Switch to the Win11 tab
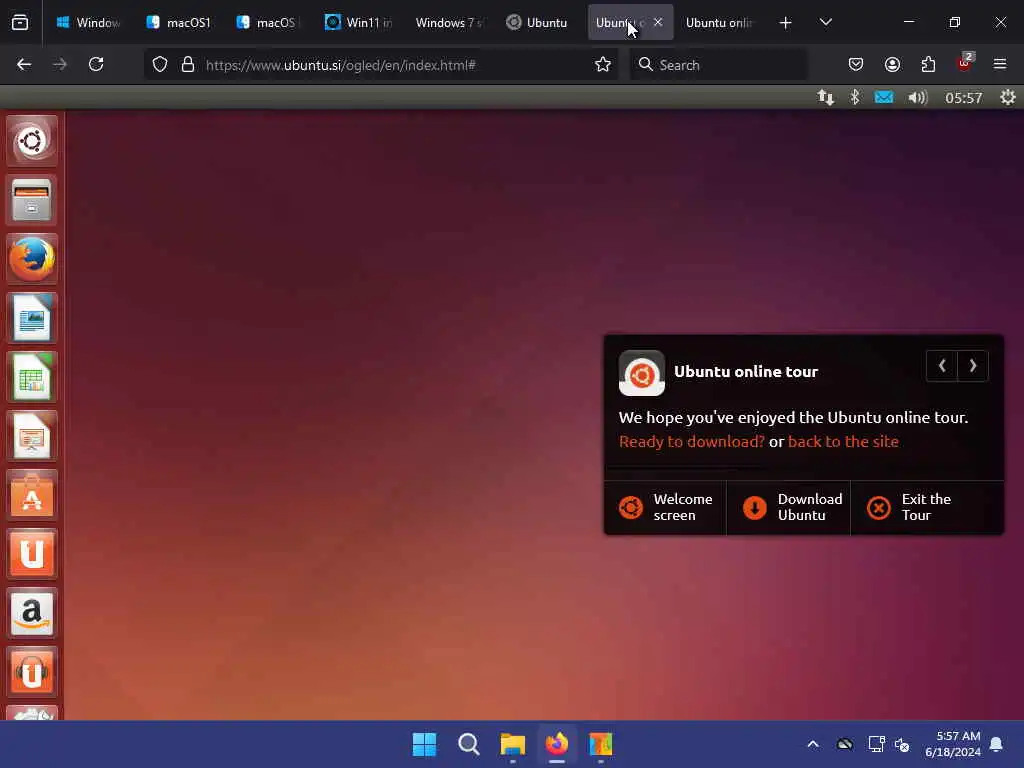1024x768 pixels. coord(359,23)
